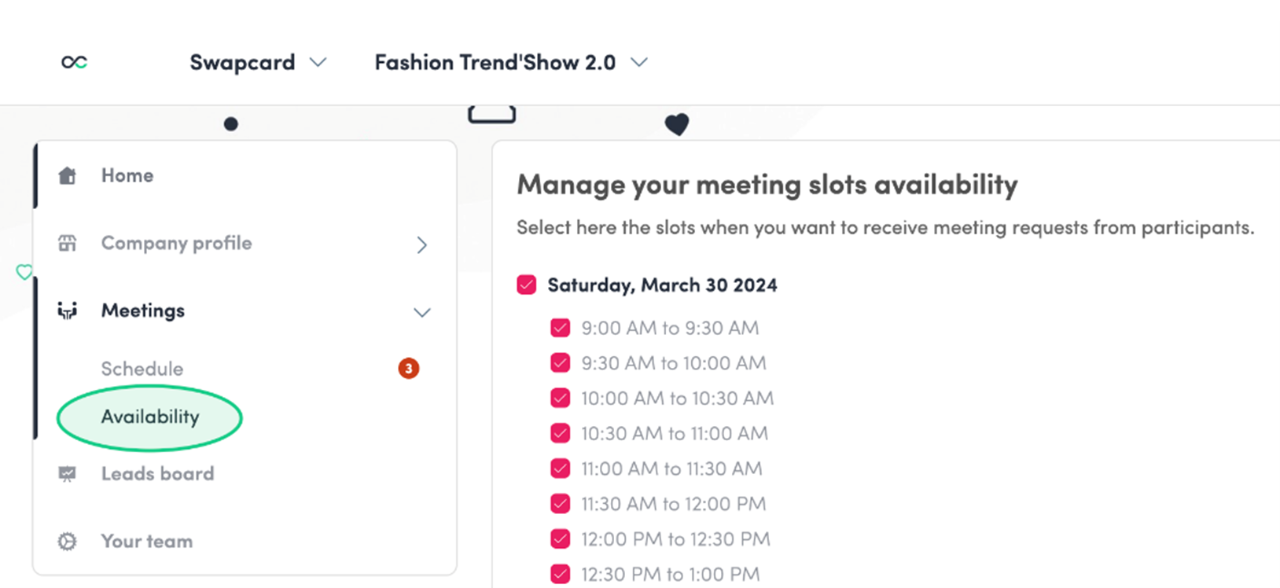Disable the 12:00 PM to 12:30 PM slot

pyautogui.click(x=560, y=539)
